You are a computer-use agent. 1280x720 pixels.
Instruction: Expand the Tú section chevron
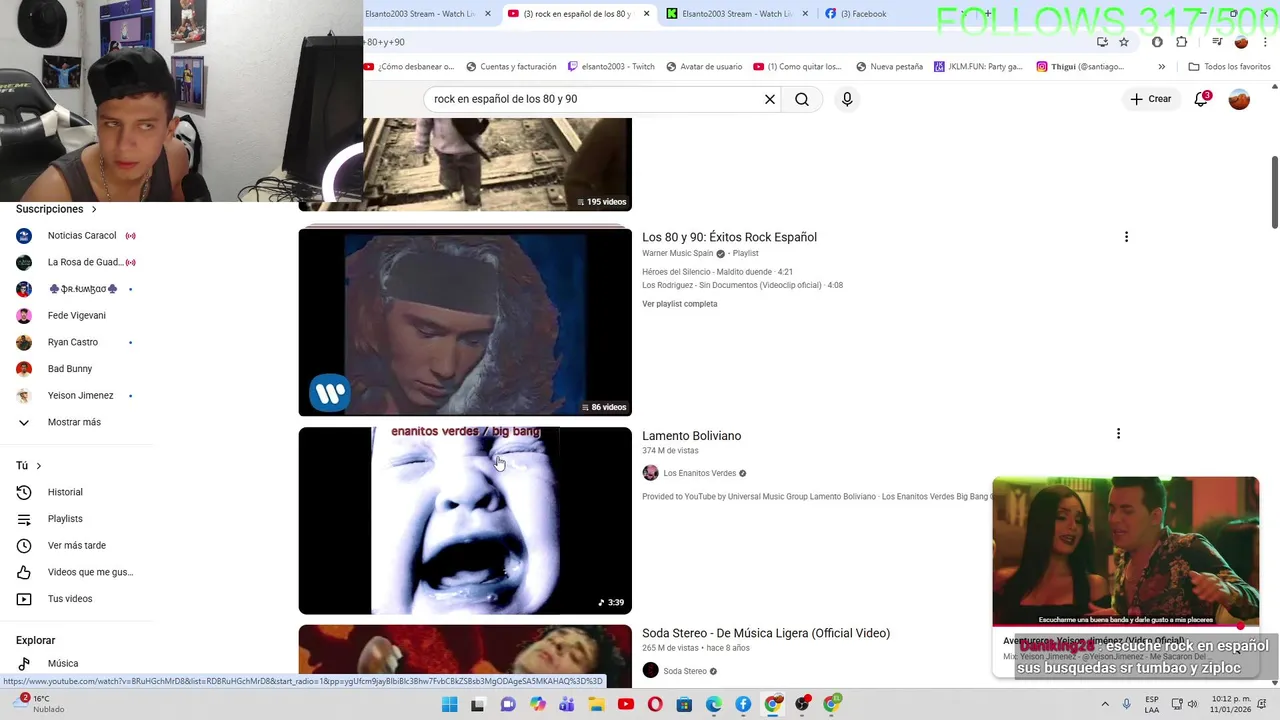coord(39,466)
